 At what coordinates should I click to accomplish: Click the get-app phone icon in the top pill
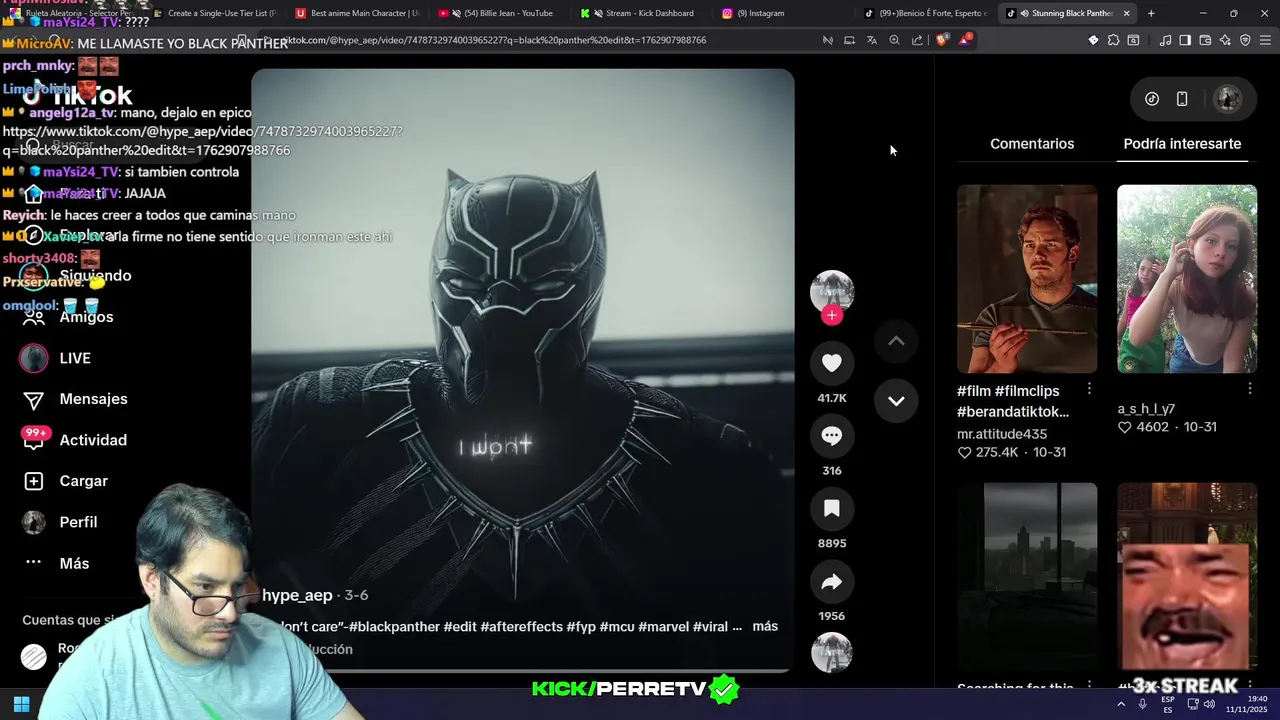pos(1182,99)
